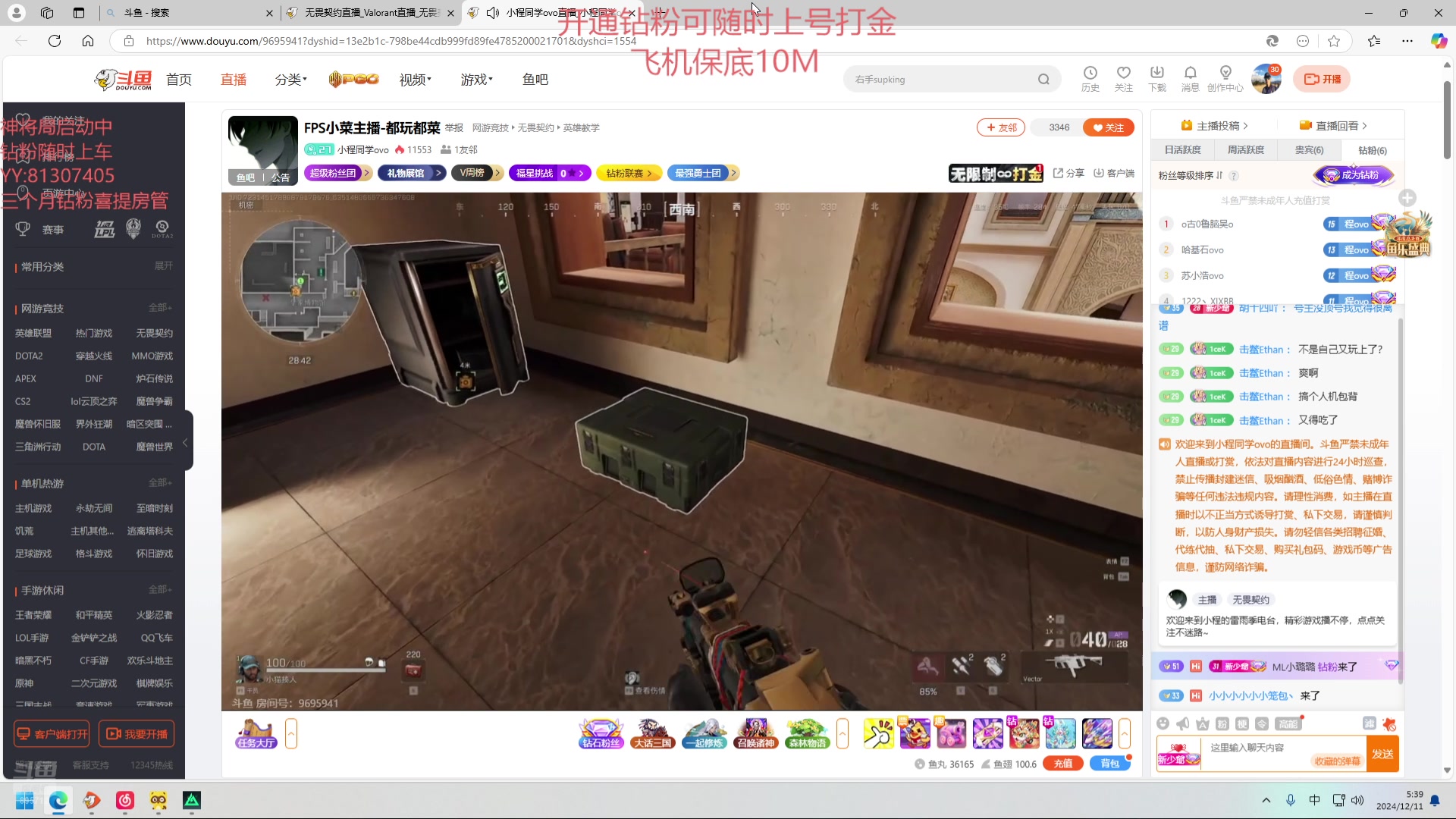Open the 背包 backpack button
The height and width of the screenshot is (819, 1456).
pos(1109,764)
